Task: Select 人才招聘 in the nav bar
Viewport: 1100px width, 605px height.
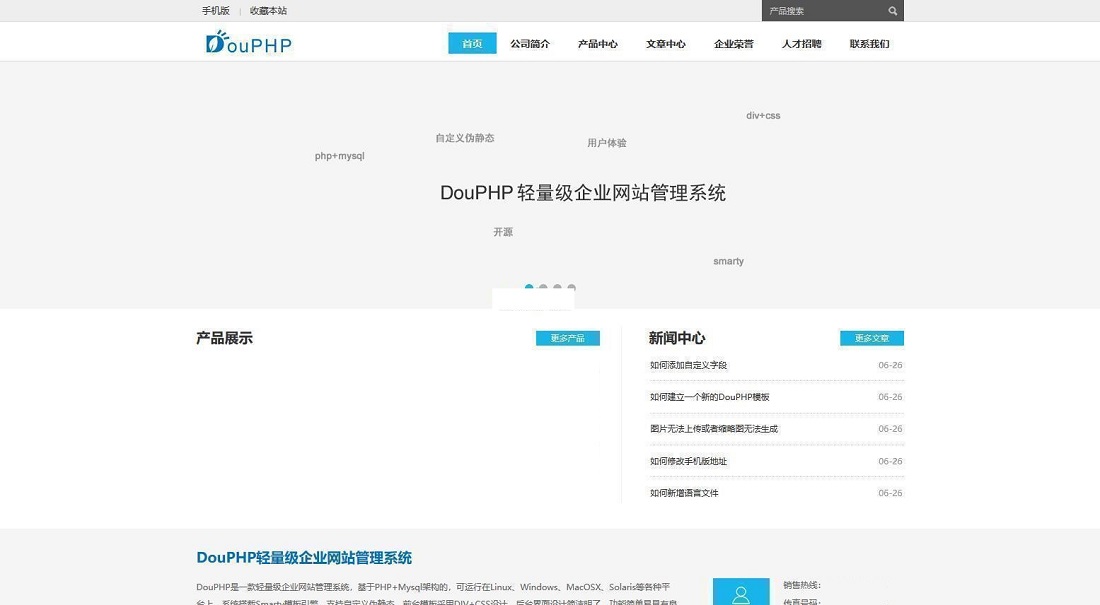Action: tap(802, 44)
